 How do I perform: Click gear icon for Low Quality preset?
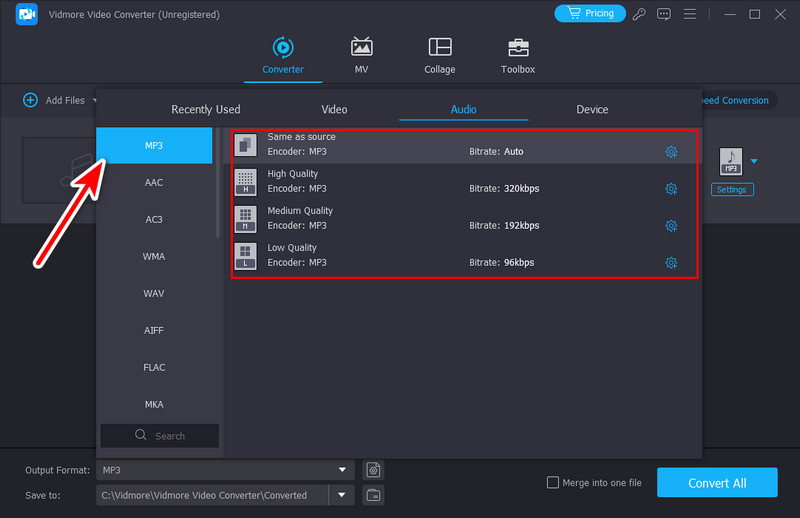point(671,263)
